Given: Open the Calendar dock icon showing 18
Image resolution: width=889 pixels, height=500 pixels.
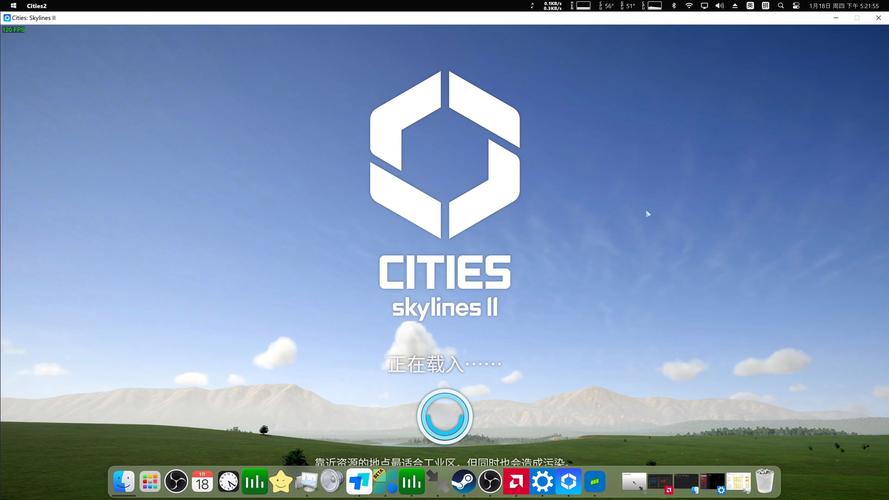Looking at the screenshot, I should 202,482.
